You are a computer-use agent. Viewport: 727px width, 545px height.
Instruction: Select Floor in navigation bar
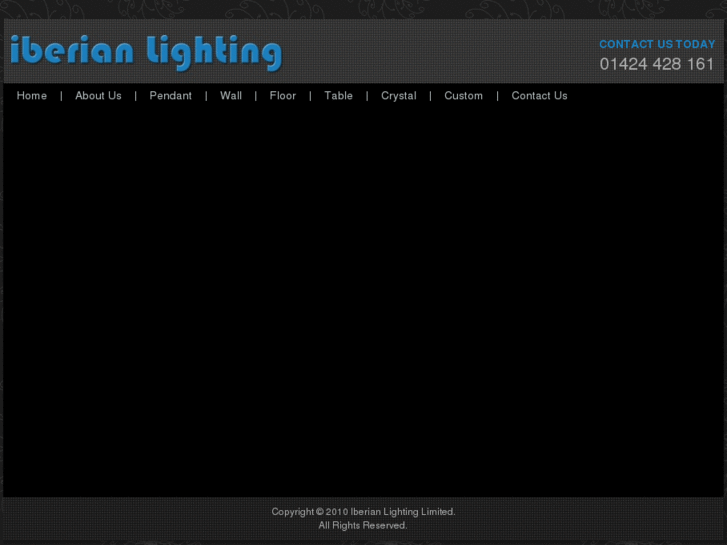click(x=283, y=96)
